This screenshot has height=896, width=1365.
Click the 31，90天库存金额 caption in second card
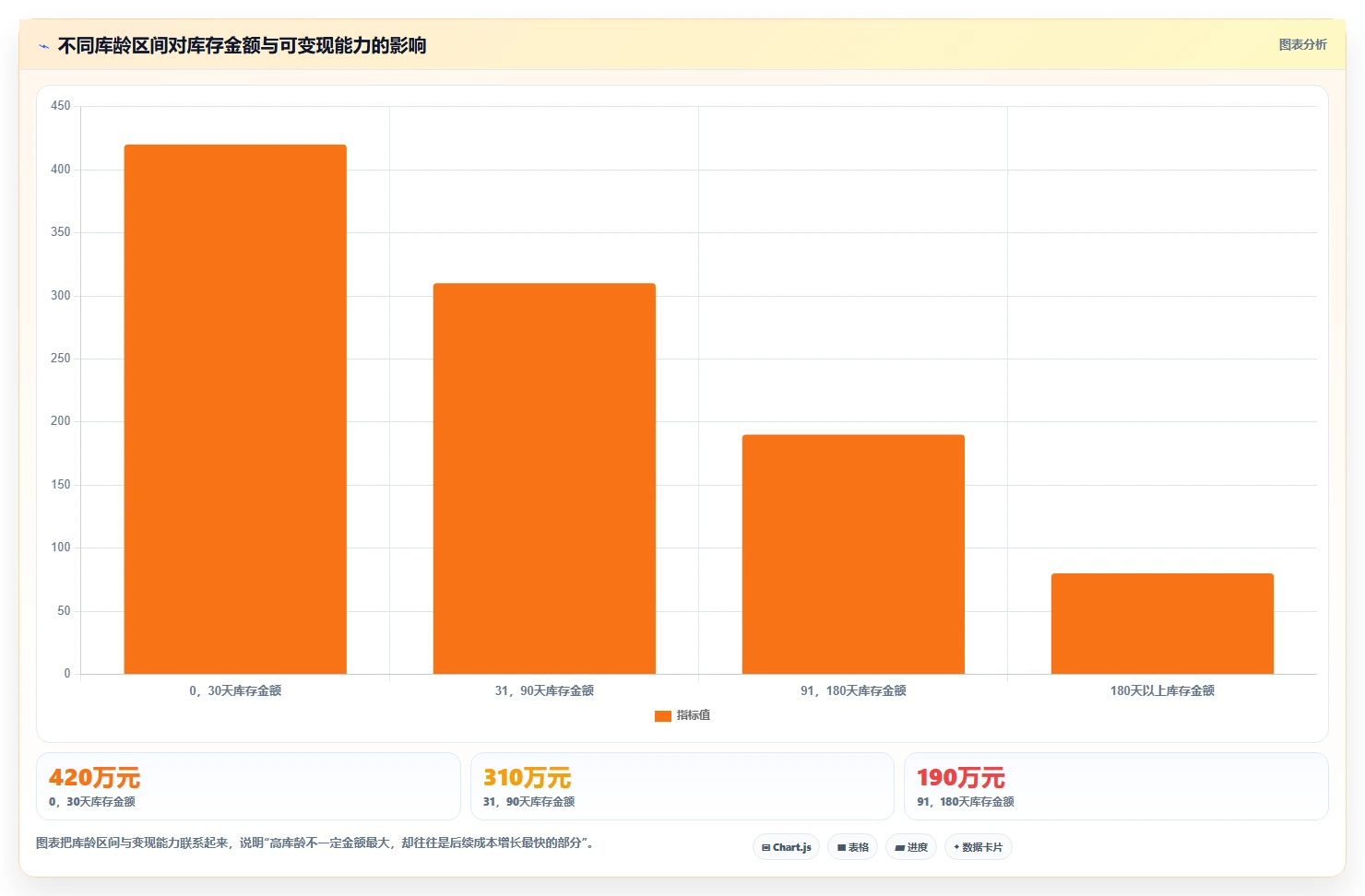click(x=529, y=802)
